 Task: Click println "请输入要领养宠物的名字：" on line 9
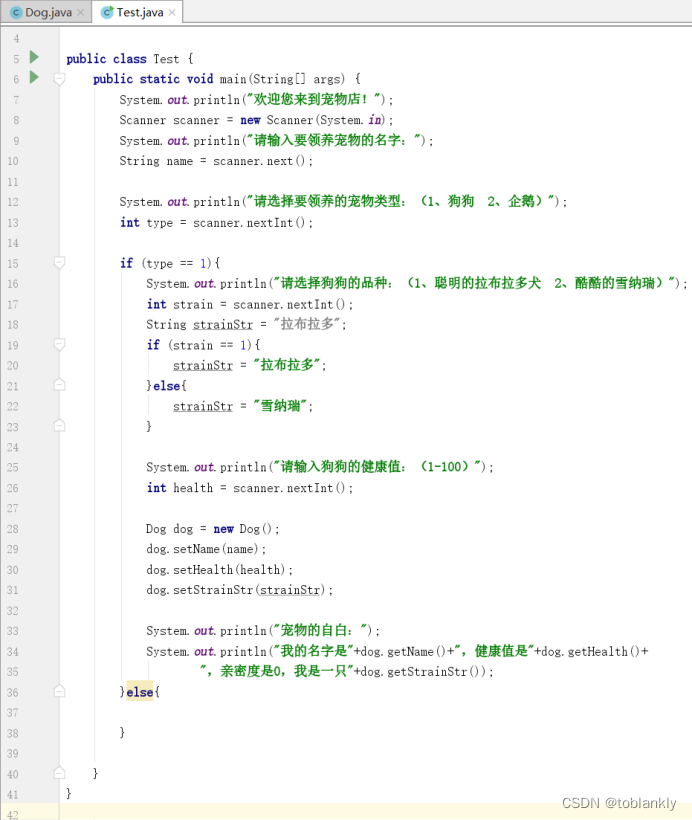tap(276, 141)
